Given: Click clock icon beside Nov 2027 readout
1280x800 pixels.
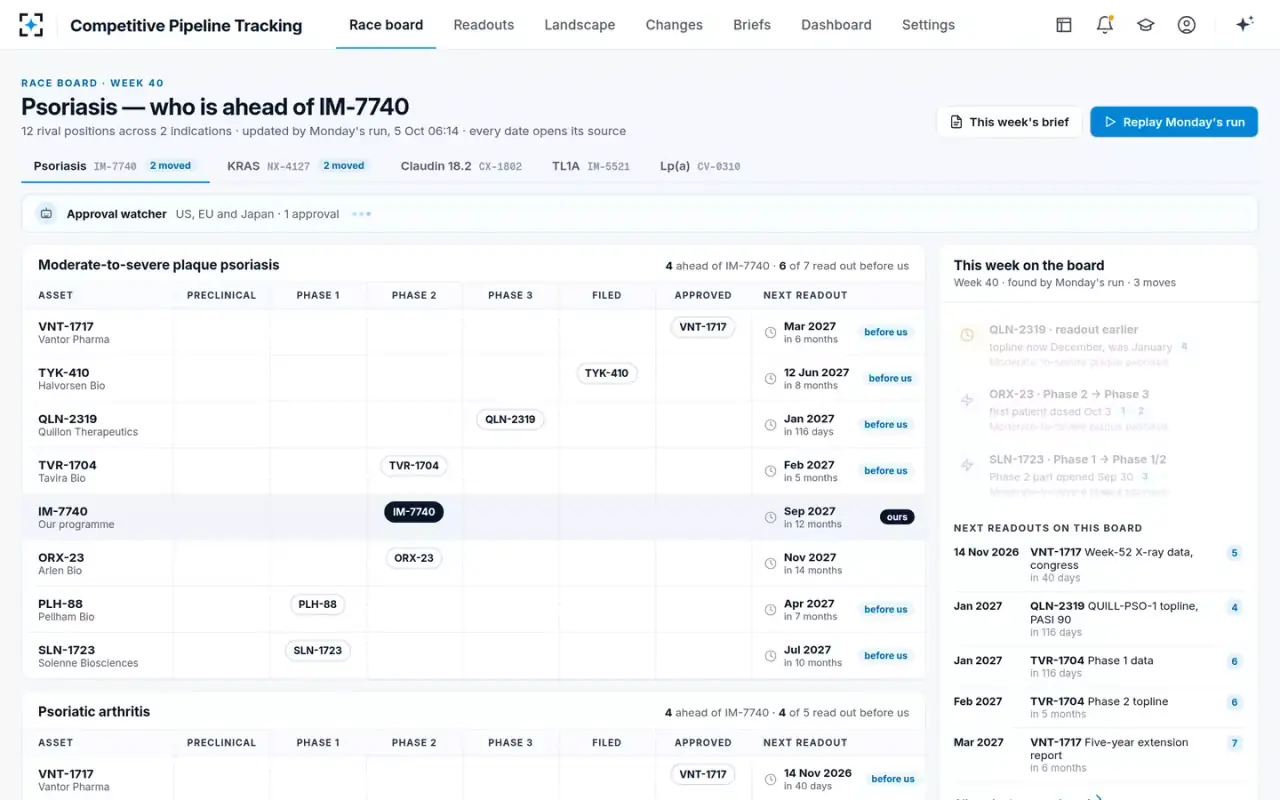Looking at the screenshot, I should pos(770,564).
